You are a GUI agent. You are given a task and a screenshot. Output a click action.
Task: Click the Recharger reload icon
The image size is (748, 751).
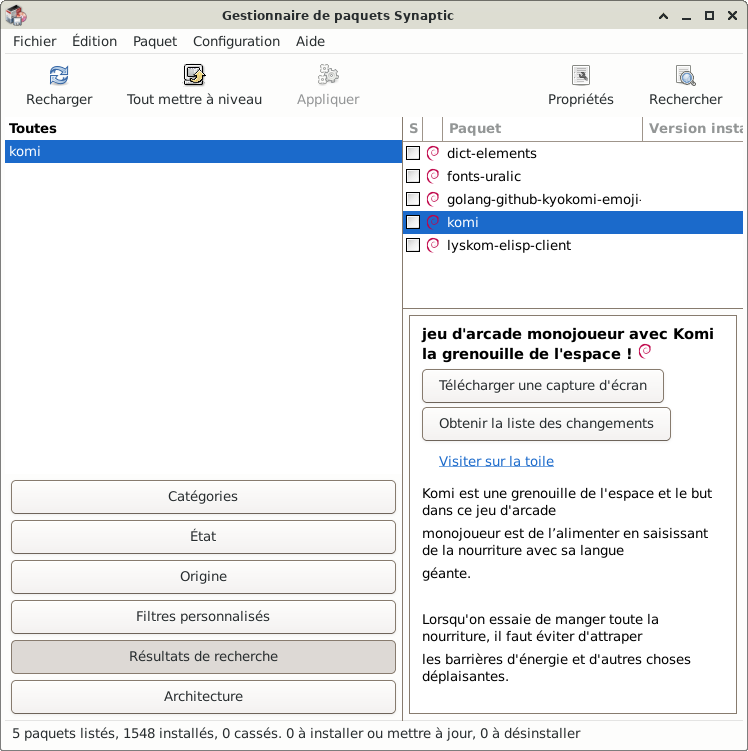(x=59, y=75)
